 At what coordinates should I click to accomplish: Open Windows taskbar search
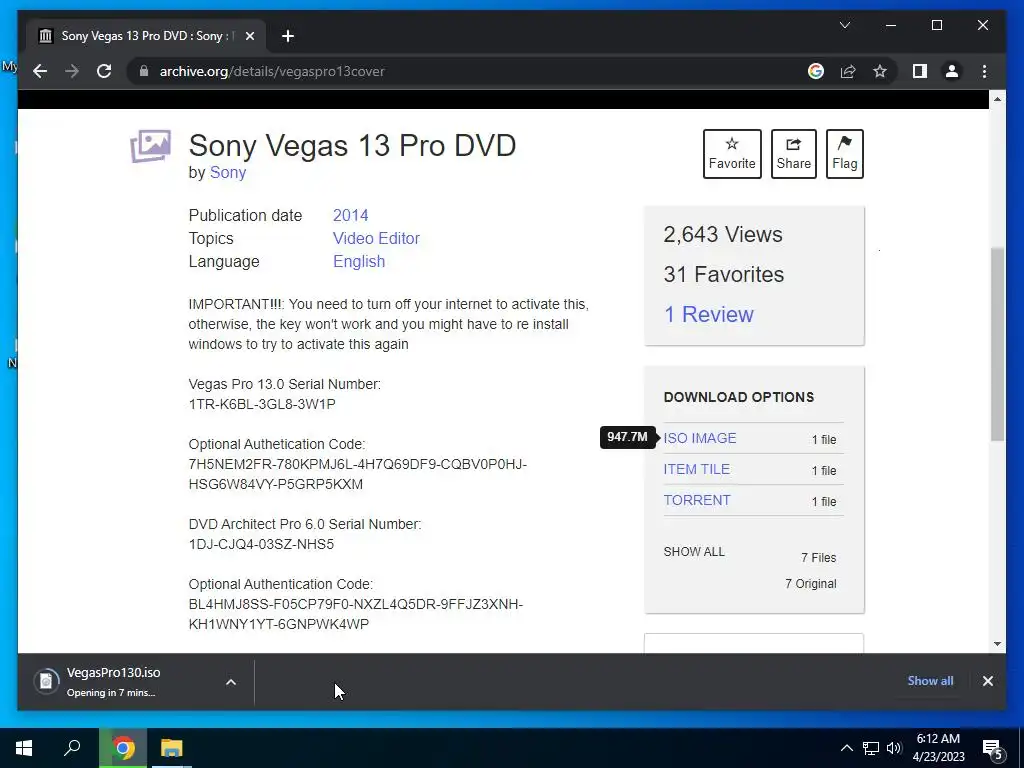pos(72,748)
